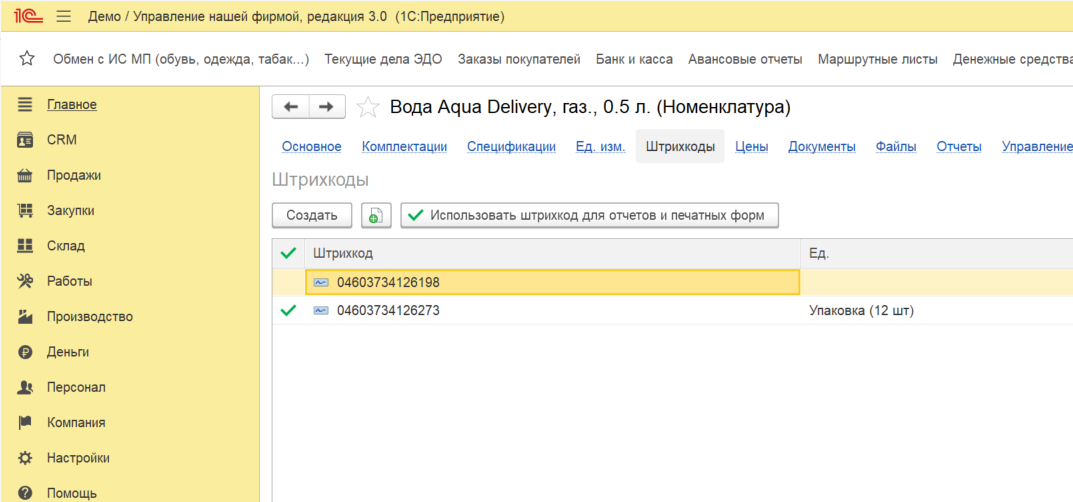Open Банк и касса link
The height and width of the screenshot is (502, 1073).
634,60
